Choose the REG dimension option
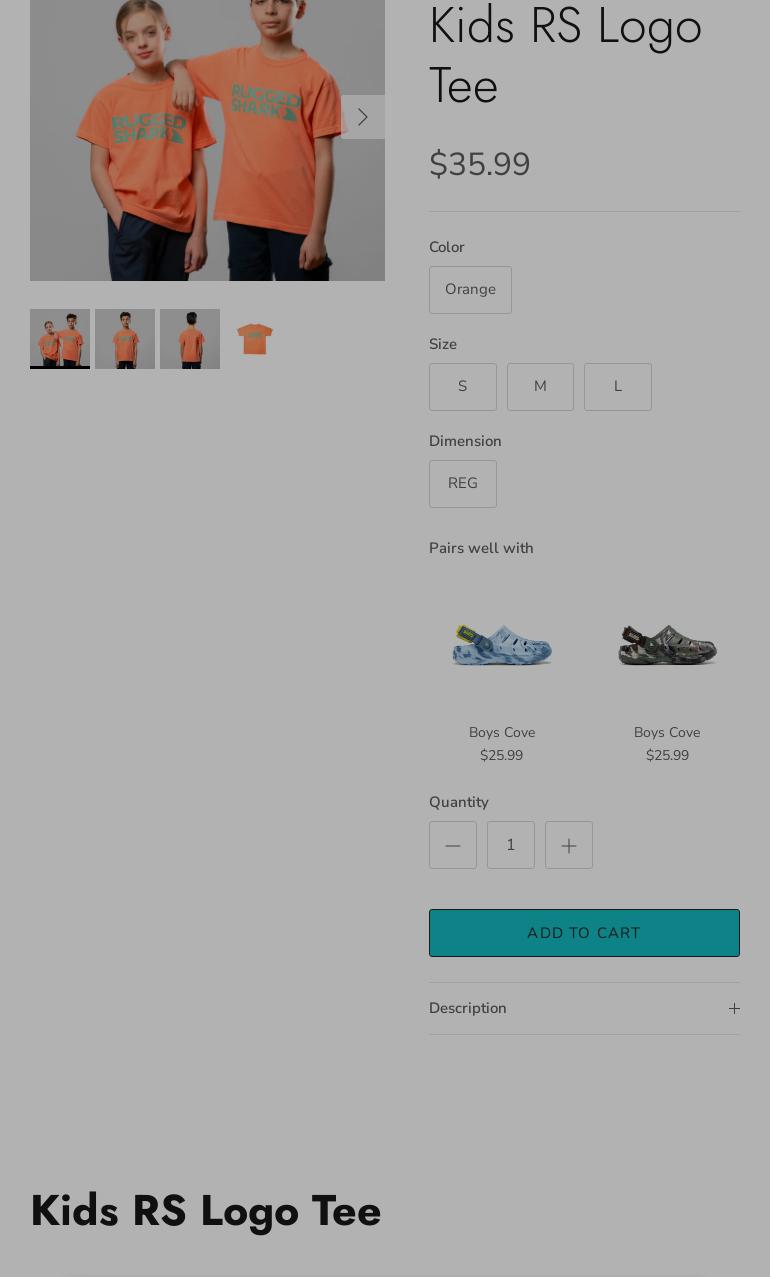 coord(463,484)
